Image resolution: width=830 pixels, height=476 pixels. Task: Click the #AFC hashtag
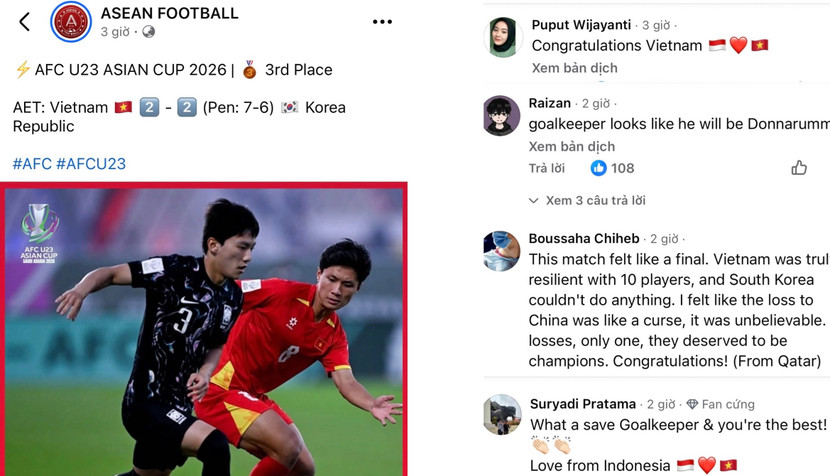(x=32, y=164)
